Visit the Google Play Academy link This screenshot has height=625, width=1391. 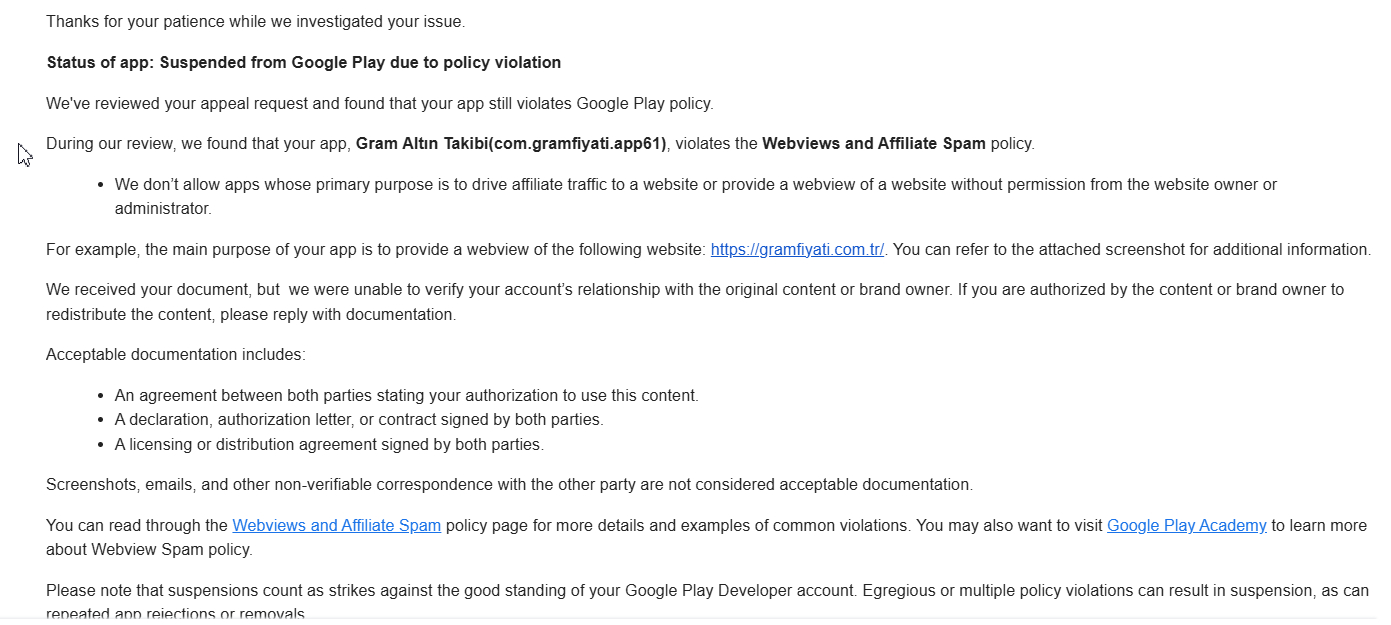tap(1186, 525)
